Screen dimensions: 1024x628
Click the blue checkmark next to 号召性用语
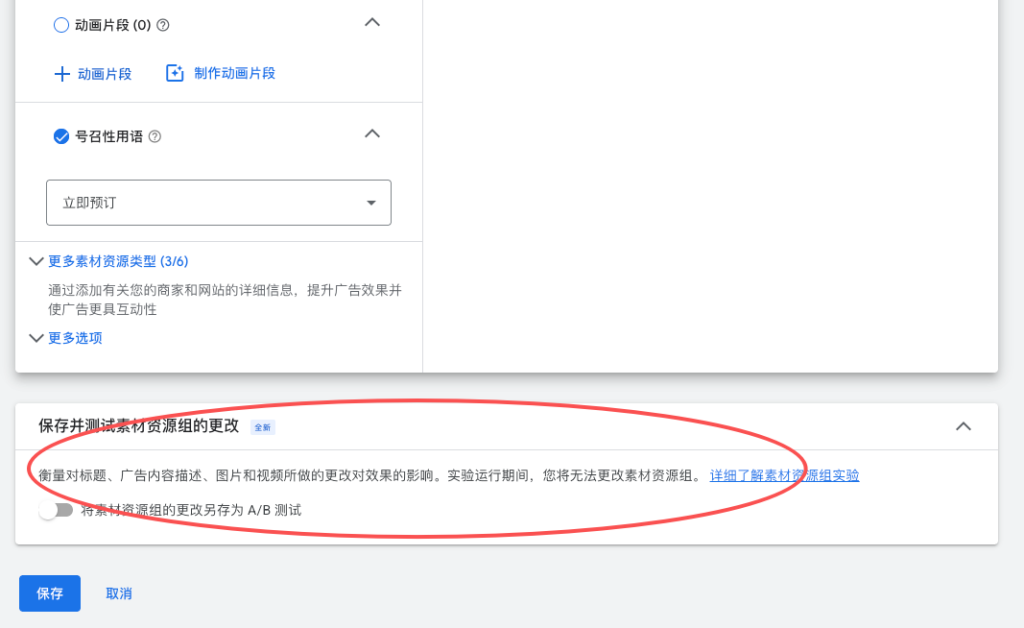(x=61, y=136)
